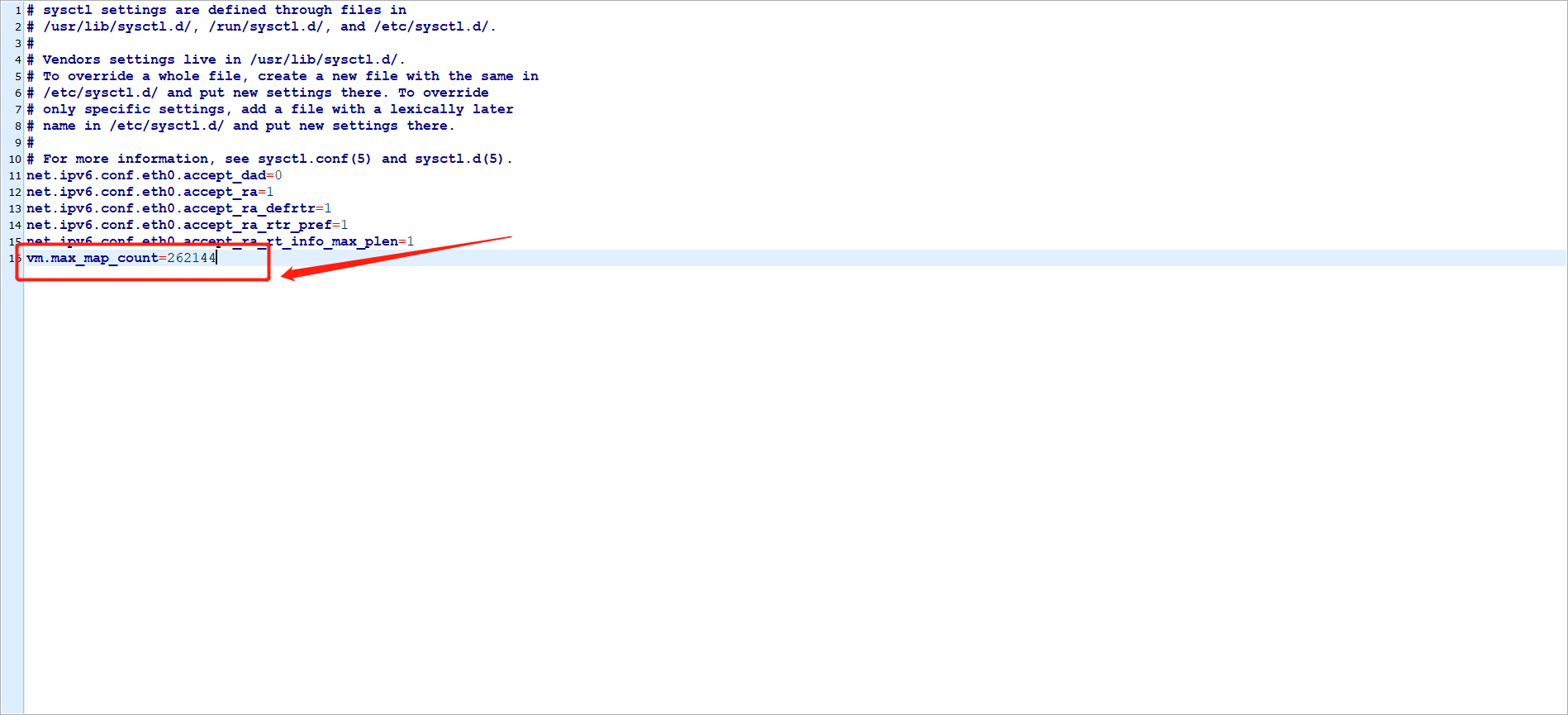Image resolution: width=1568 pixels, height=715 pixels.
Task: Click the 'accept_ra_rtr_pref=1' line
Action: [188, 225]
